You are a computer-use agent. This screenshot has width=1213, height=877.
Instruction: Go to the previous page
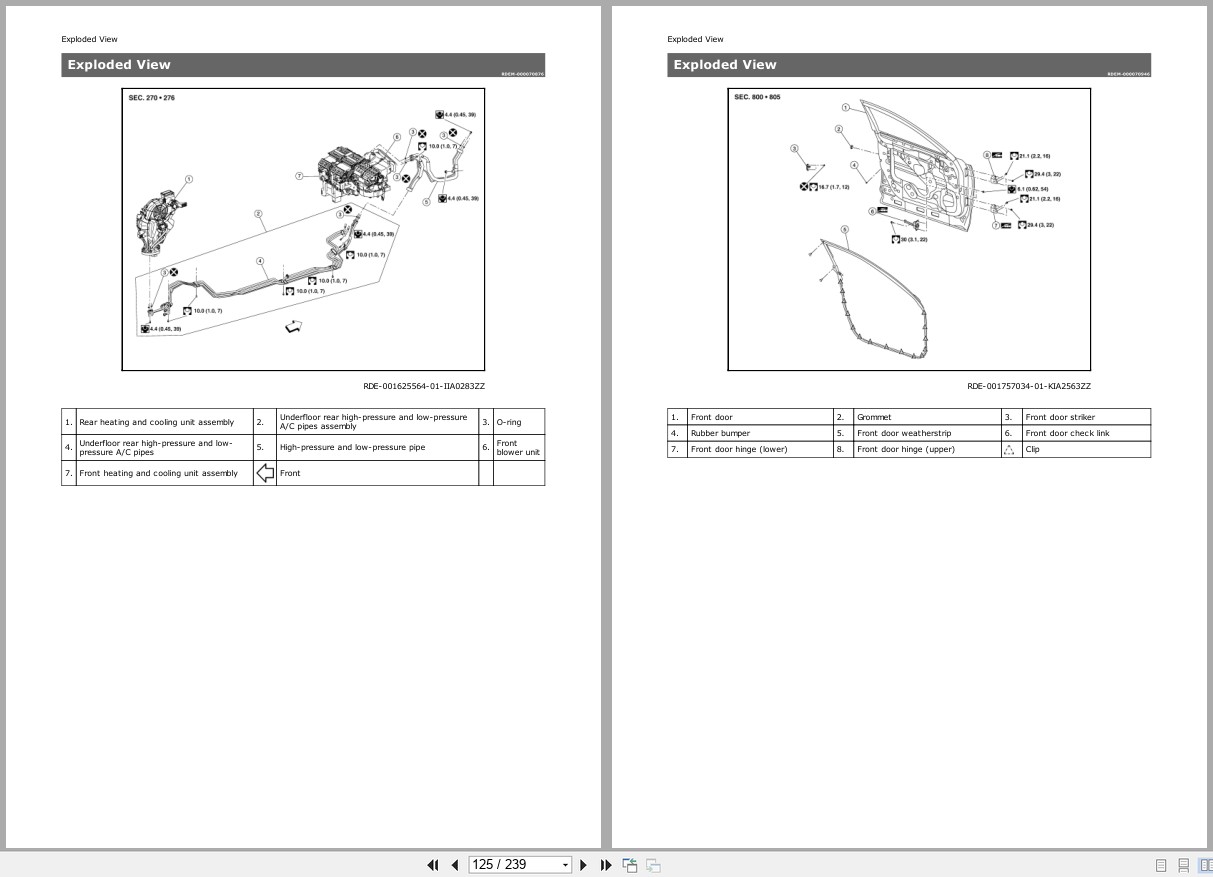pyautogui.click(x=455, y=865)
